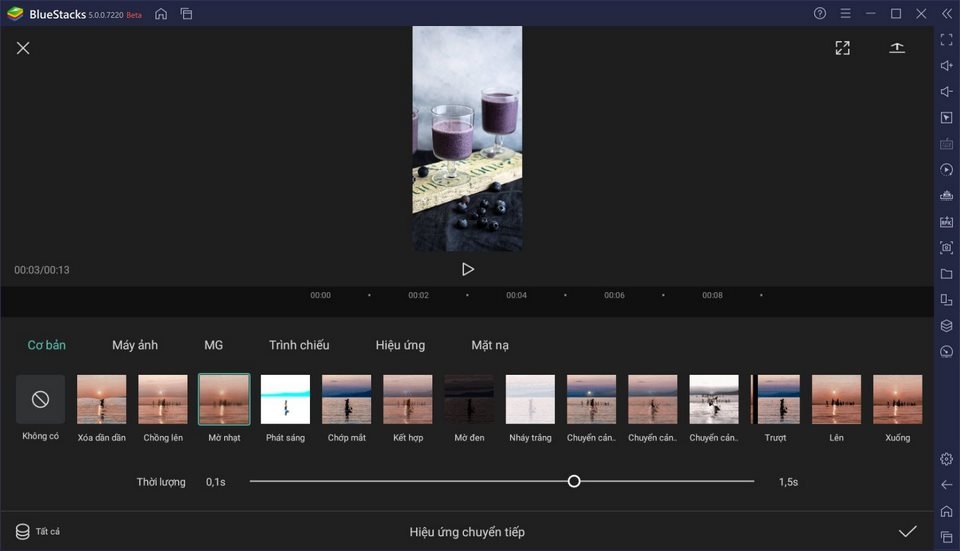Click the 00:04 mark on timeline
Screen dimensions: 960x551
(x=516, y=296)
